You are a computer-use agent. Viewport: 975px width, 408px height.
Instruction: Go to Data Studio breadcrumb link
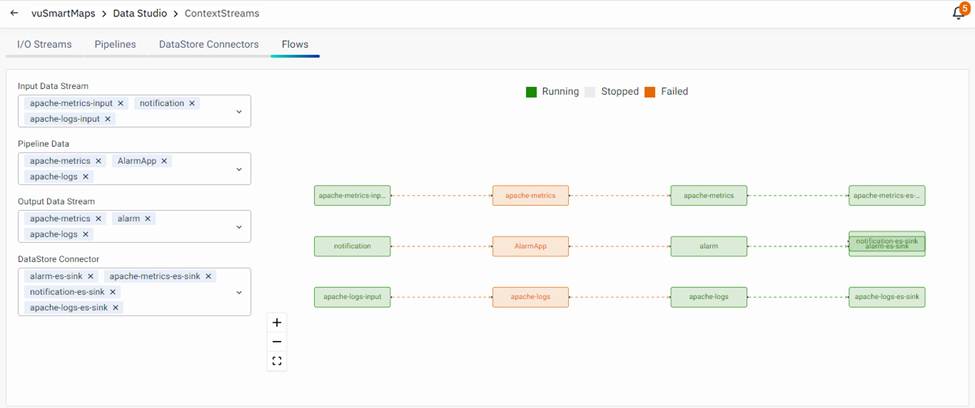point(140,14)
